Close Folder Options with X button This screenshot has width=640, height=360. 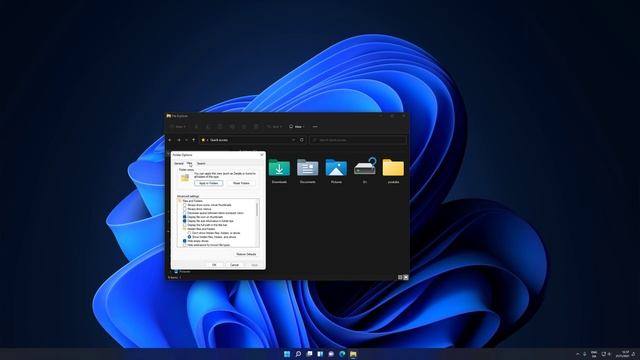262,155
